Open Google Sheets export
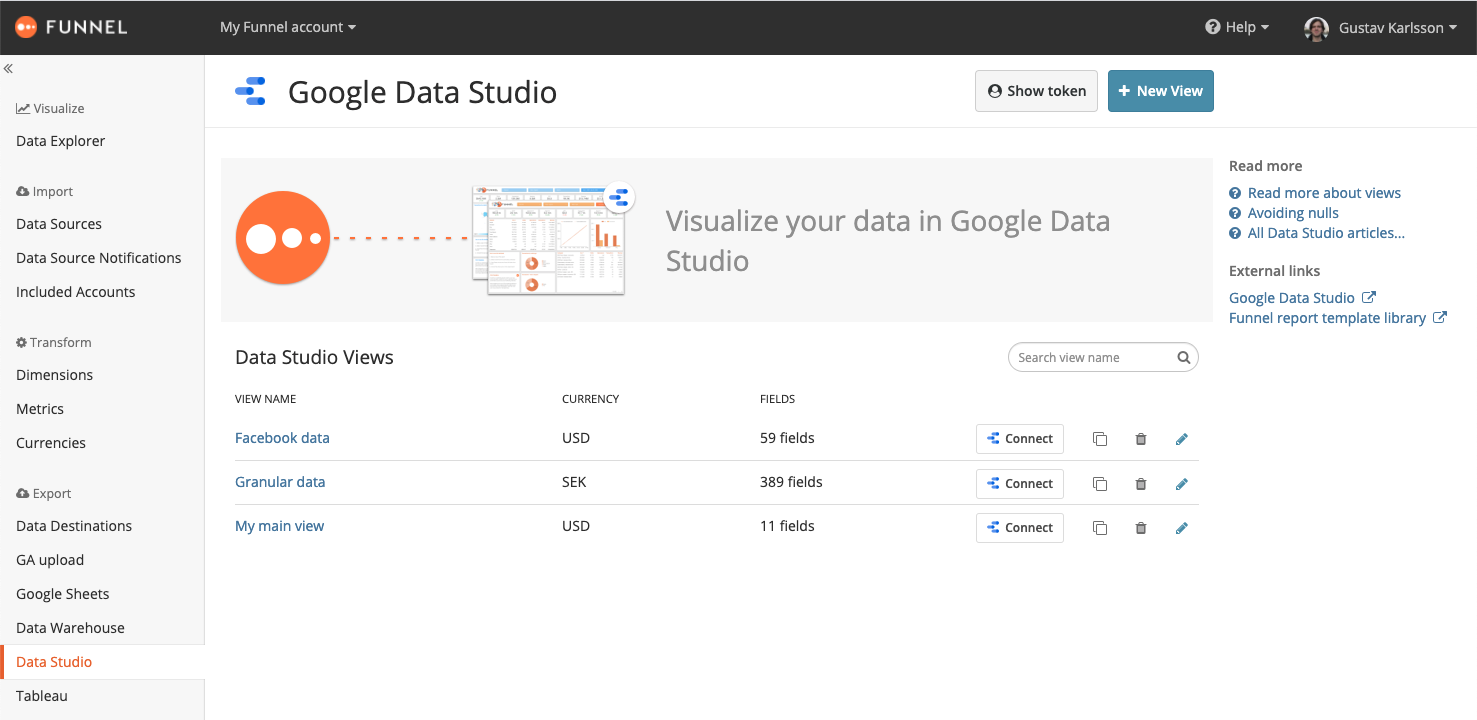This screenshot has width=1477, height=720. click(63, 594)
